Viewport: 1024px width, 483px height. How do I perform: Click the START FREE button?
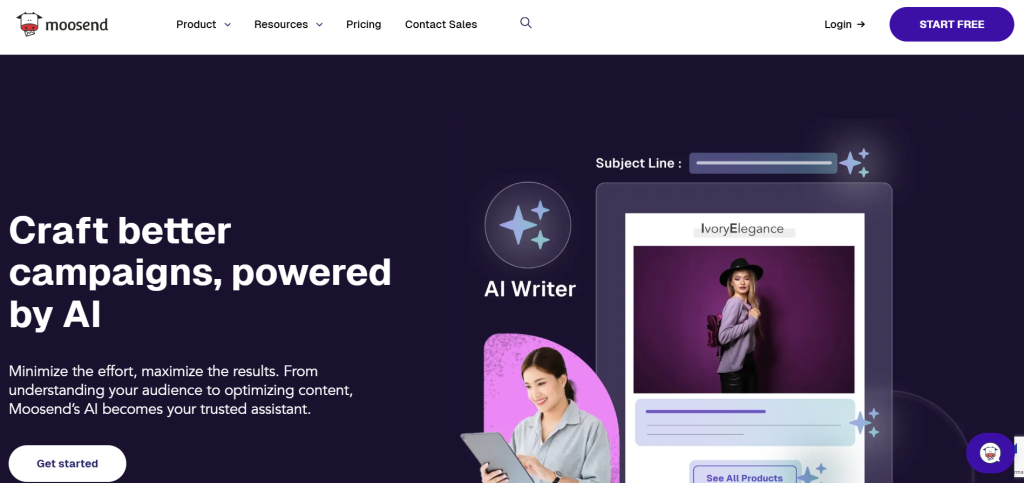click(x=952, y=24)
